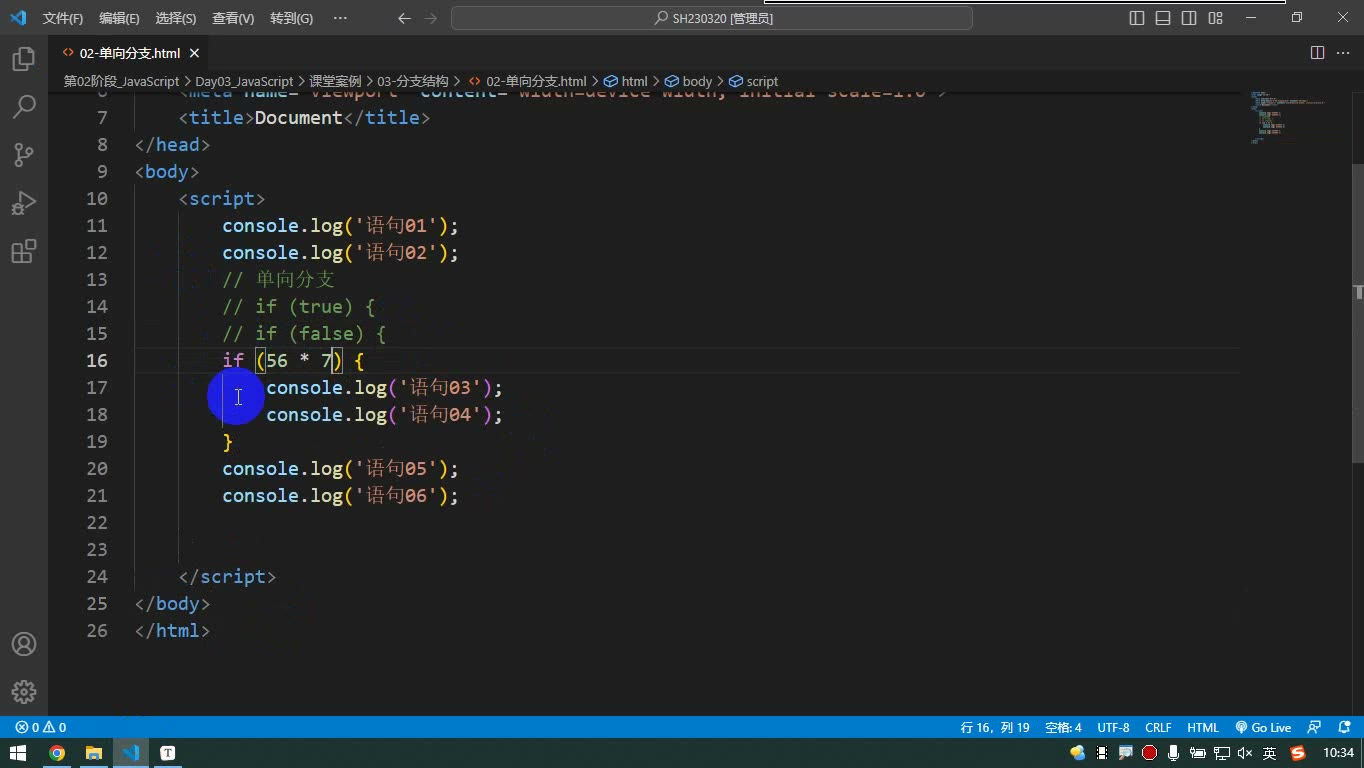This screenshot has height=768, width=1364.
Task: Open the Accounts icon
Action: [24, 644]
